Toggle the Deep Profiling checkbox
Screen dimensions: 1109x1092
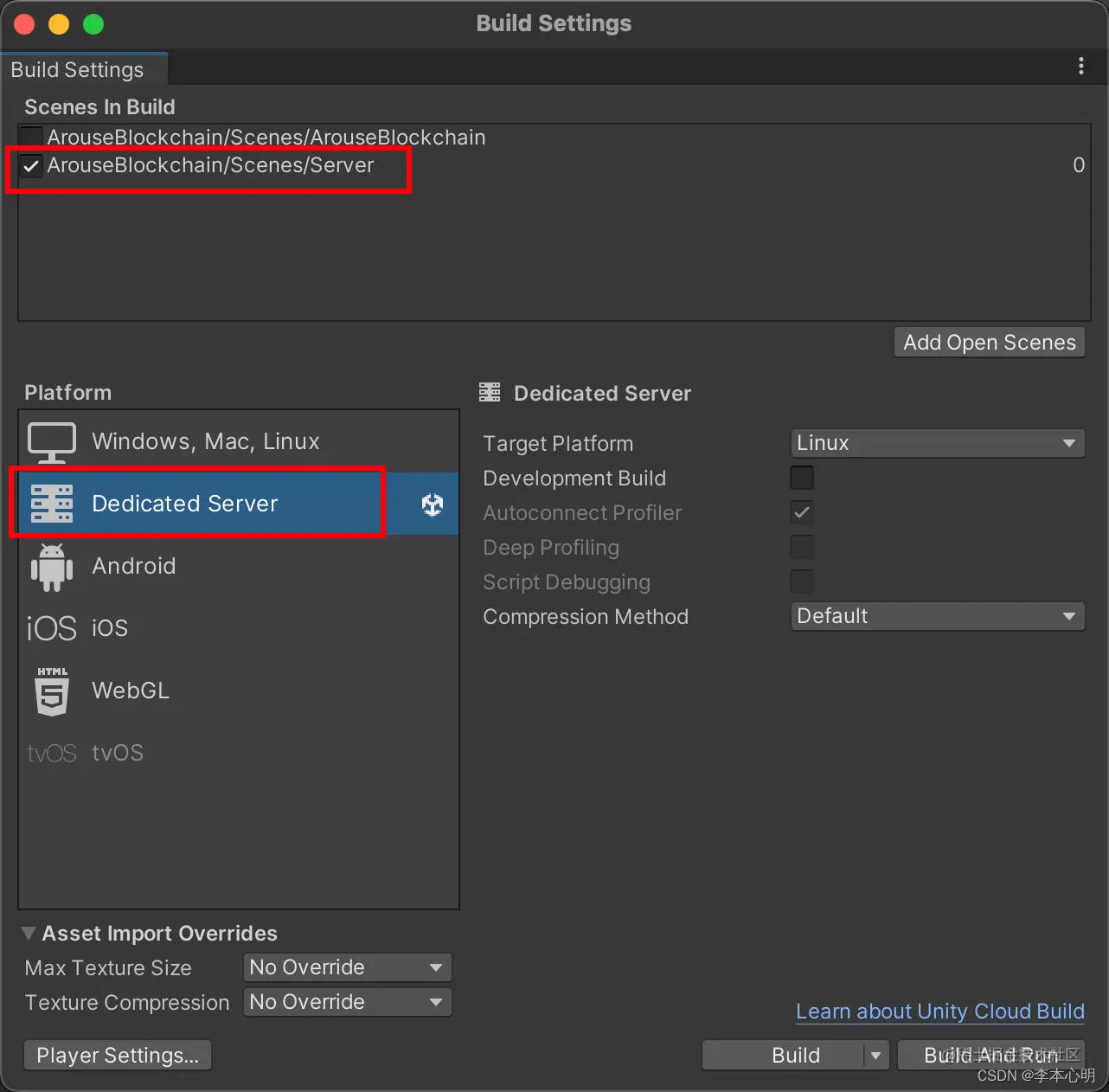pos(802,547)
